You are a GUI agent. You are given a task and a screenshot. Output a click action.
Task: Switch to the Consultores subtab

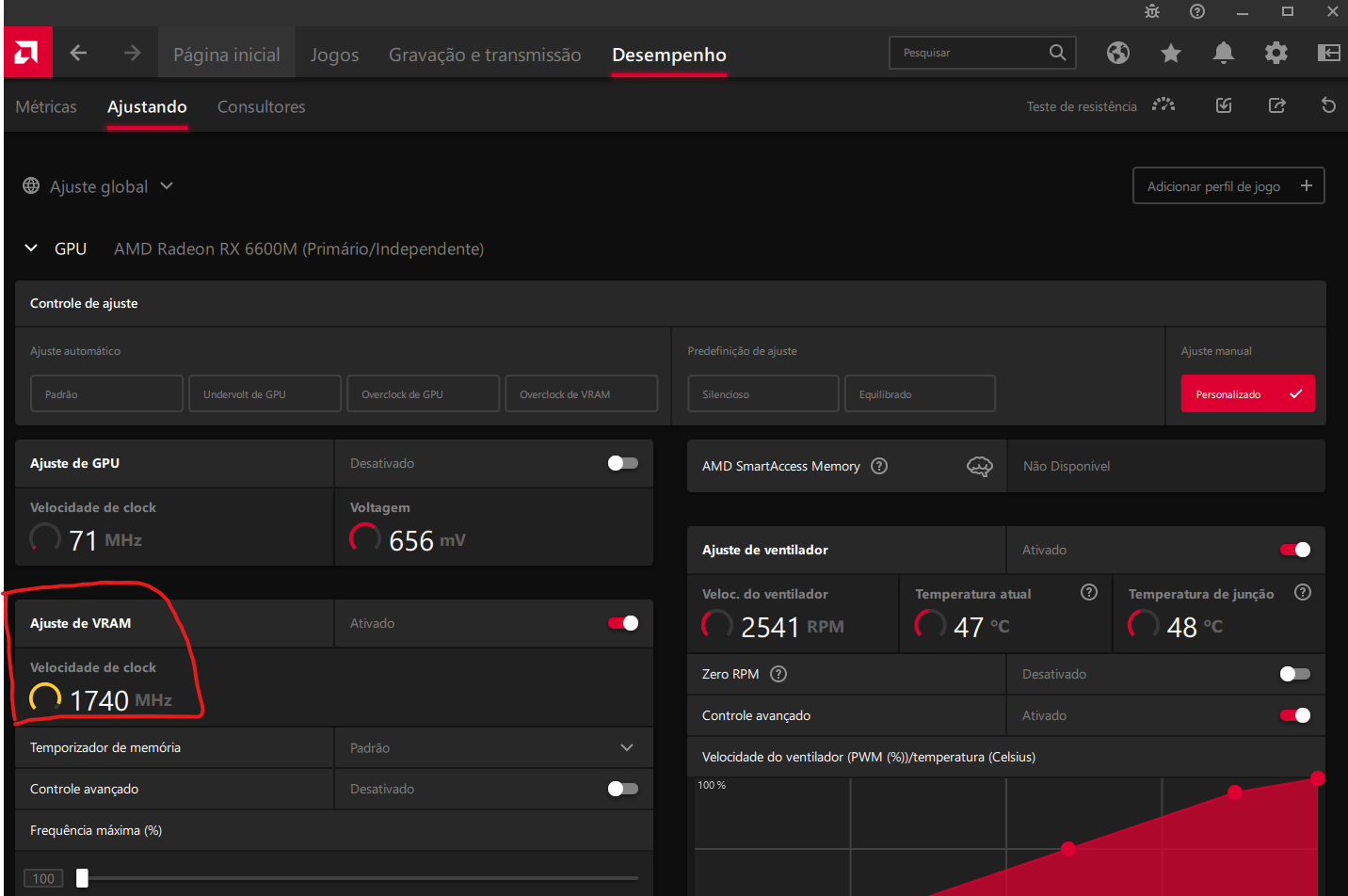coord(262,106)
